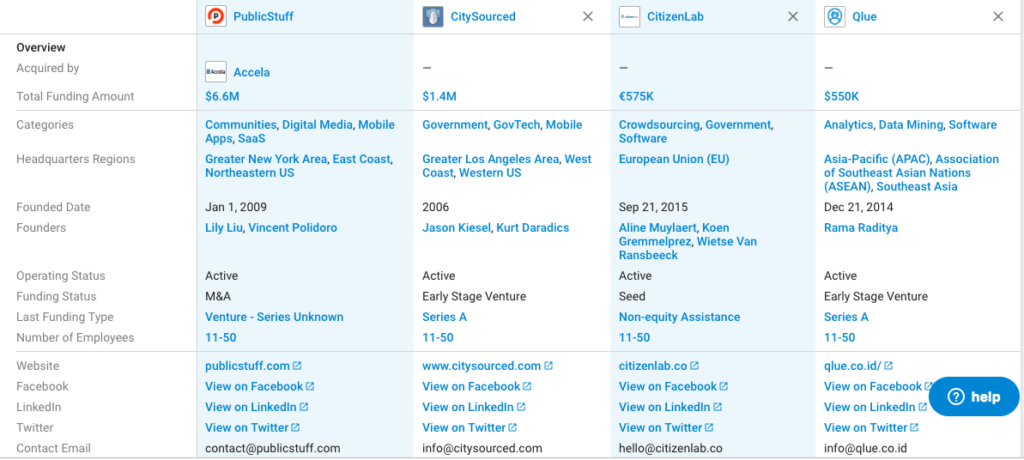Open Qlue's View on Twitter link
The width and height of the screenshot is (1024, 460).
point(865,427)
